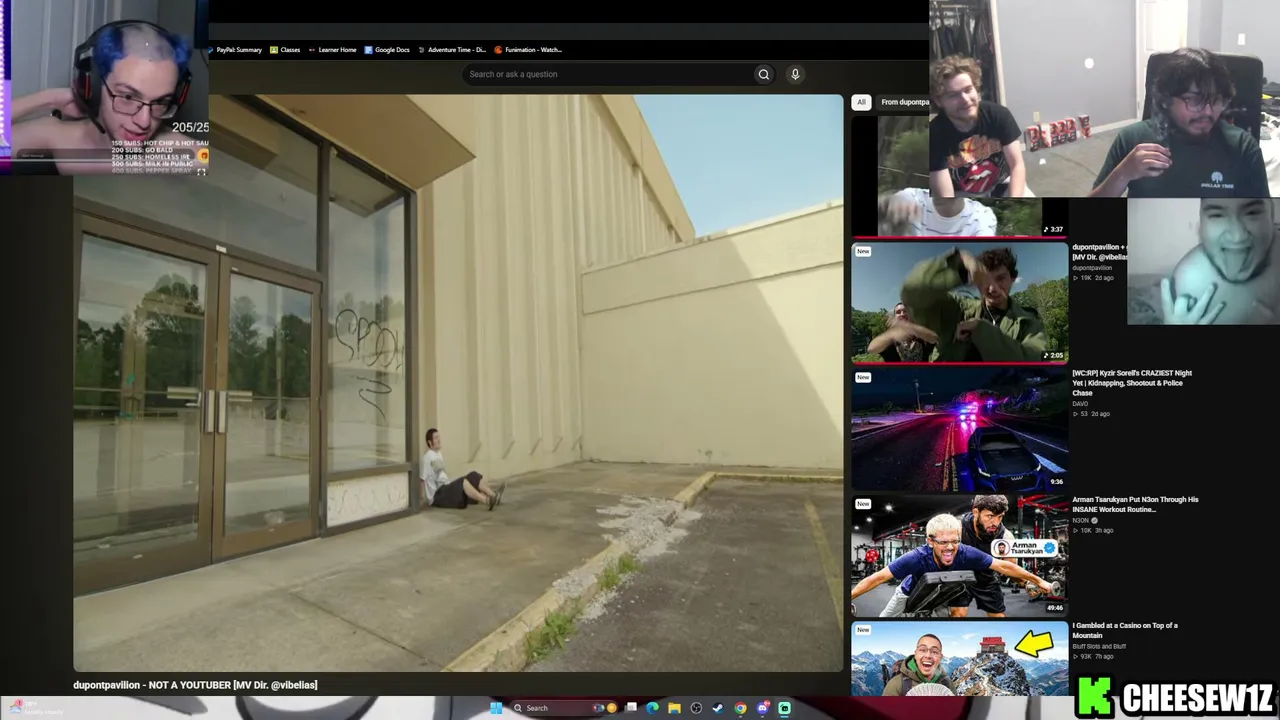Screen dimensions: 1280x720
Task: Focus the 'Search or ask a question' field
Action: coord(607,74)
